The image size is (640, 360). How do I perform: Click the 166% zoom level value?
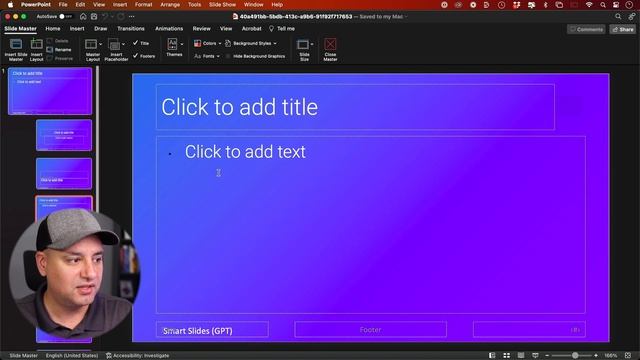[611, 356]
